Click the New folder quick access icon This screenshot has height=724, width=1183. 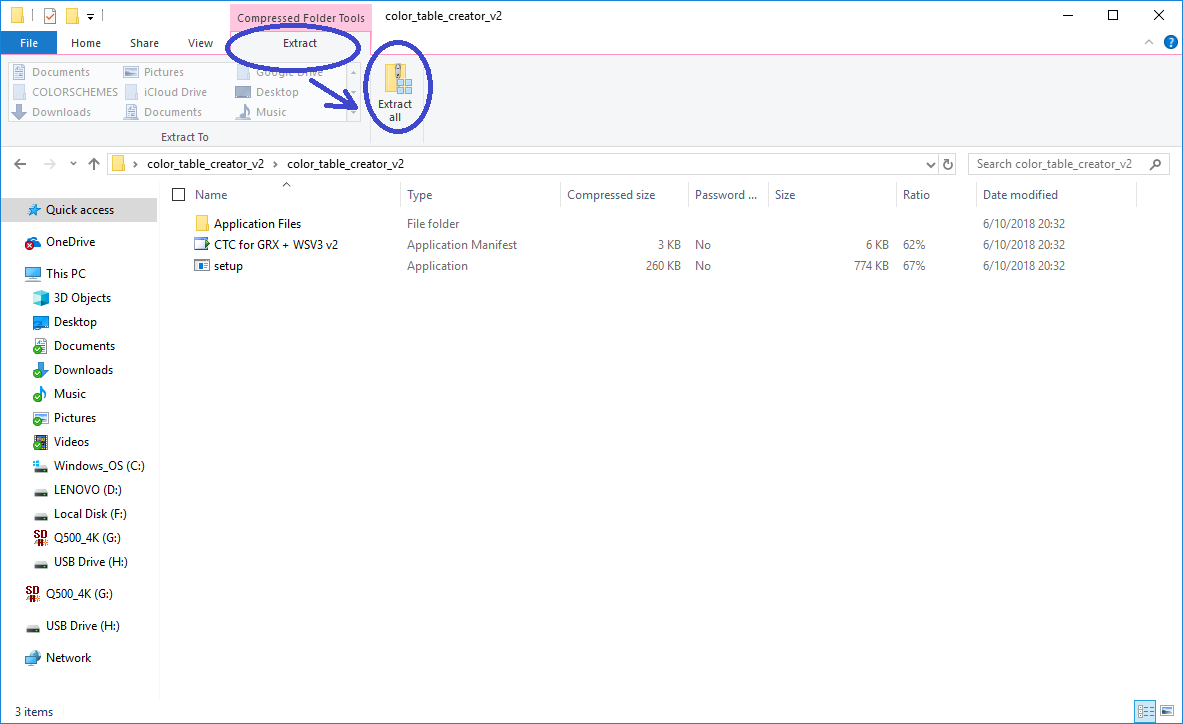(x=72, y=15)
